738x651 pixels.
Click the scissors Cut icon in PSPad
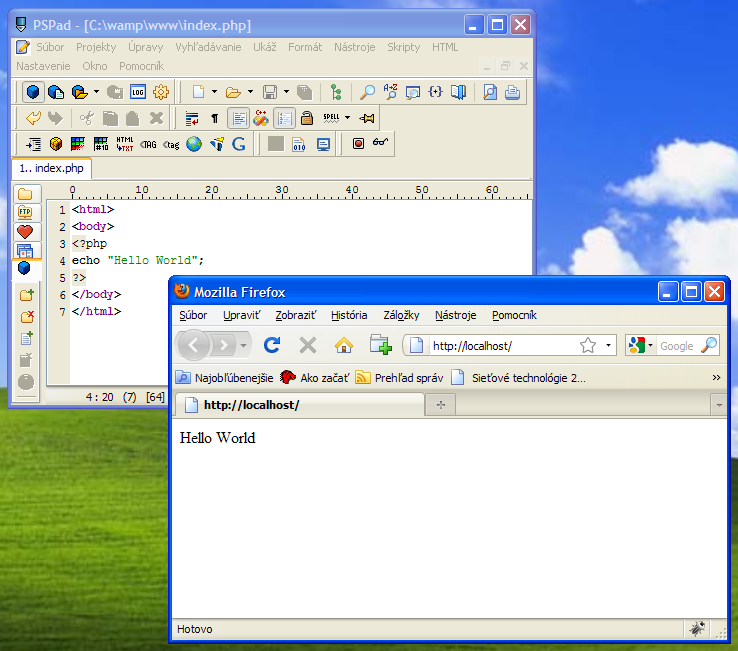[87, 118]
